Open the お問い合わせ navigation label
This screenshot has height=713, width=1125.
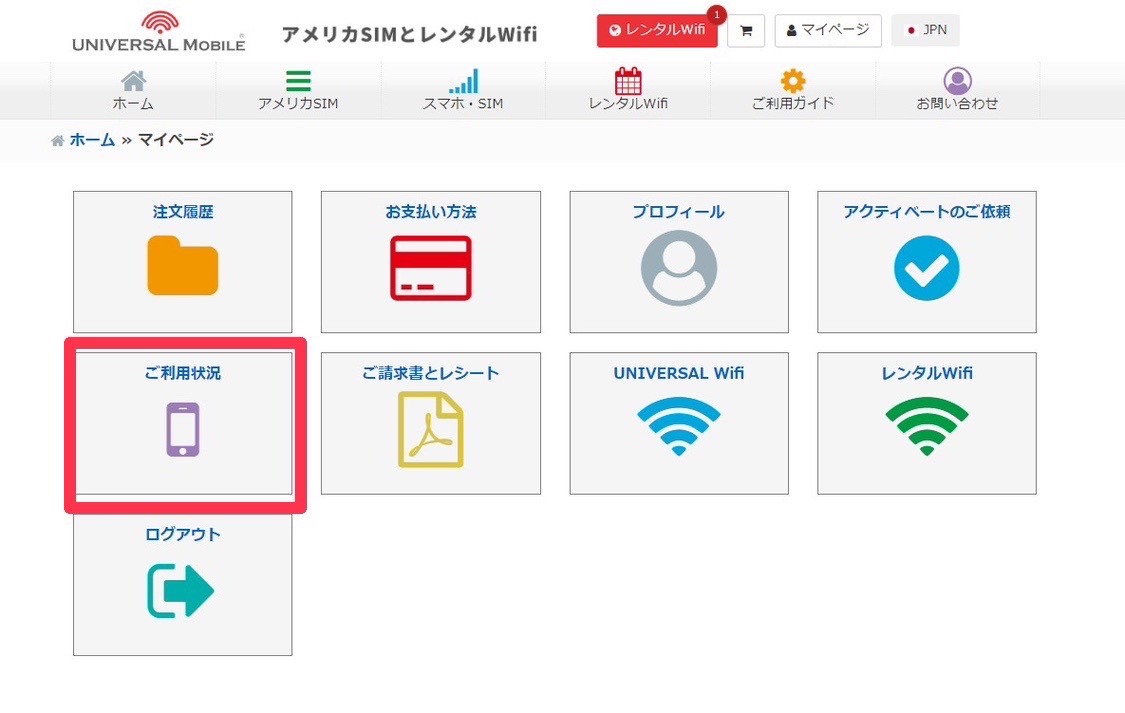pyautogui.click(x=957, y=103)
